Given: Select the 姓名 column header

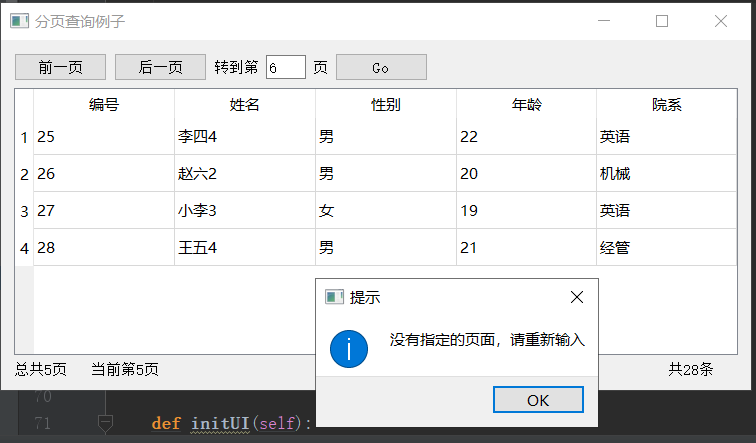Looking at the screenshot, I should point(244,104).
